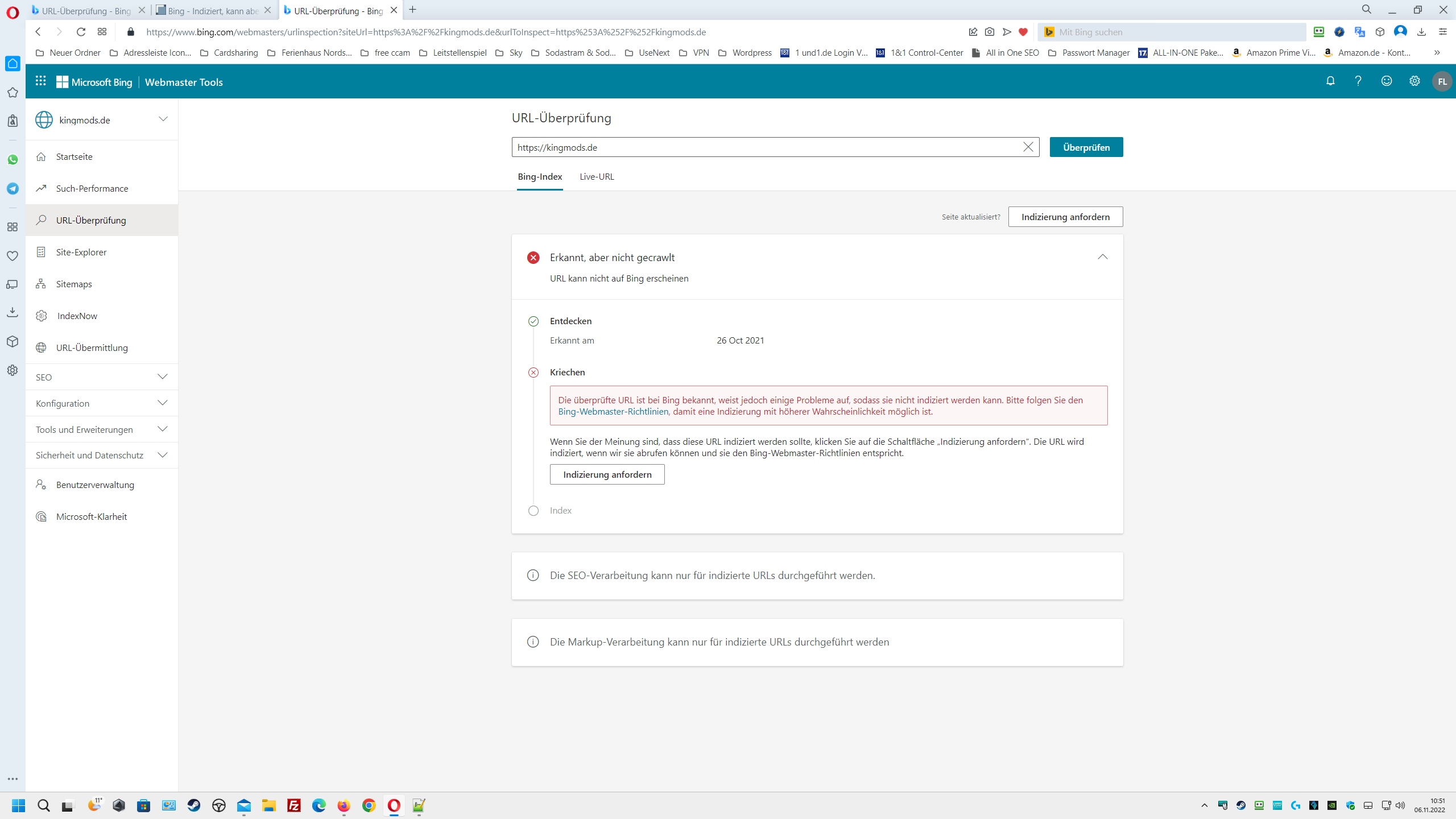Image resolution: width=1456 pixels, height=819 pixels.
Task: Expand Sicherheit und Datenschutz section
Action: (163, 455)
